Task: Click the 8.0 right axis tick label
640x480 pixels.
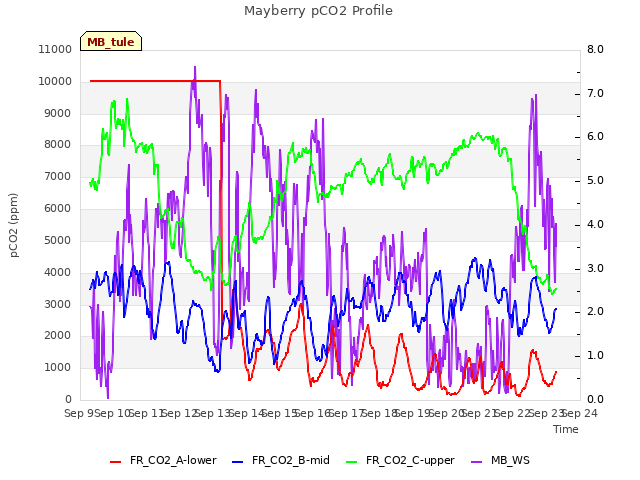Action: click(595, 49)
